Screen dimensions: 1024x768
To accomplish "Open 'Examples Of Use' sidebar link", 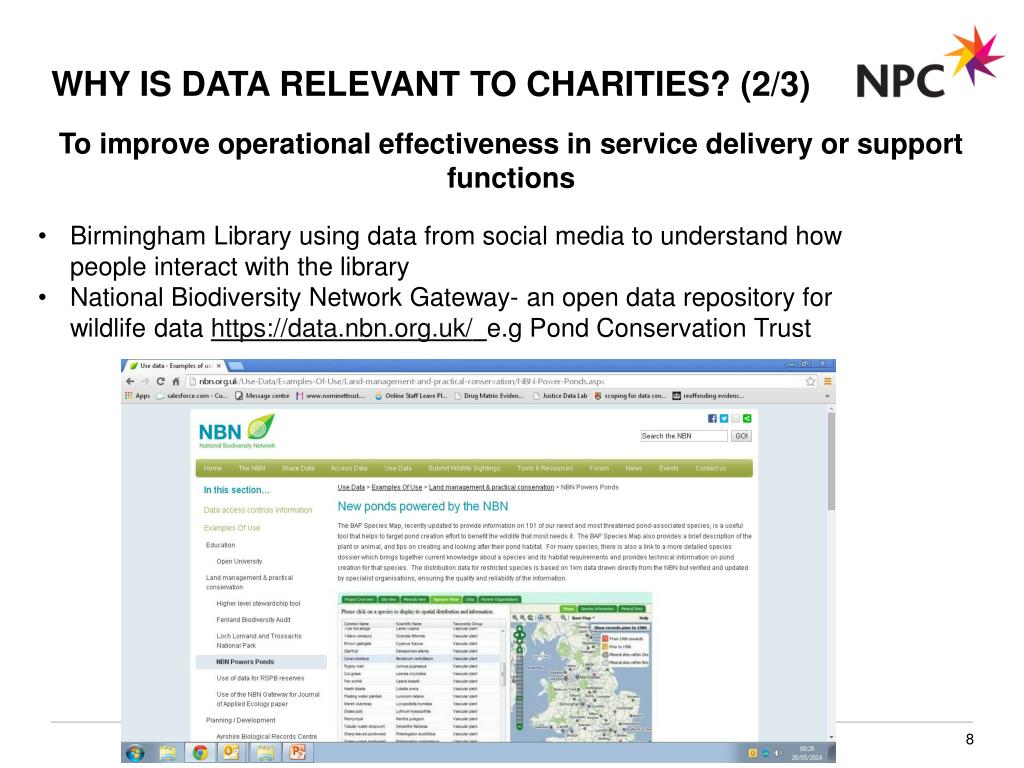I will 231,528.
